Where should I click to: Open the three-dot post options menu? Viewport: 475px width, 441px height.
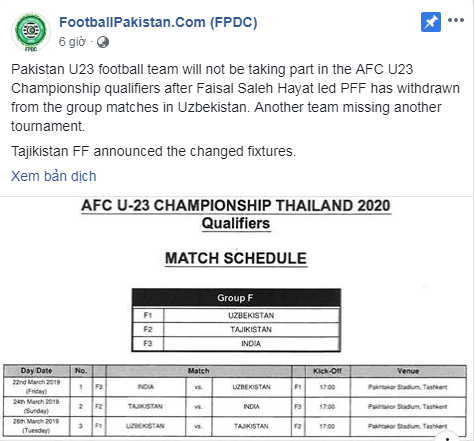point(456,20)
